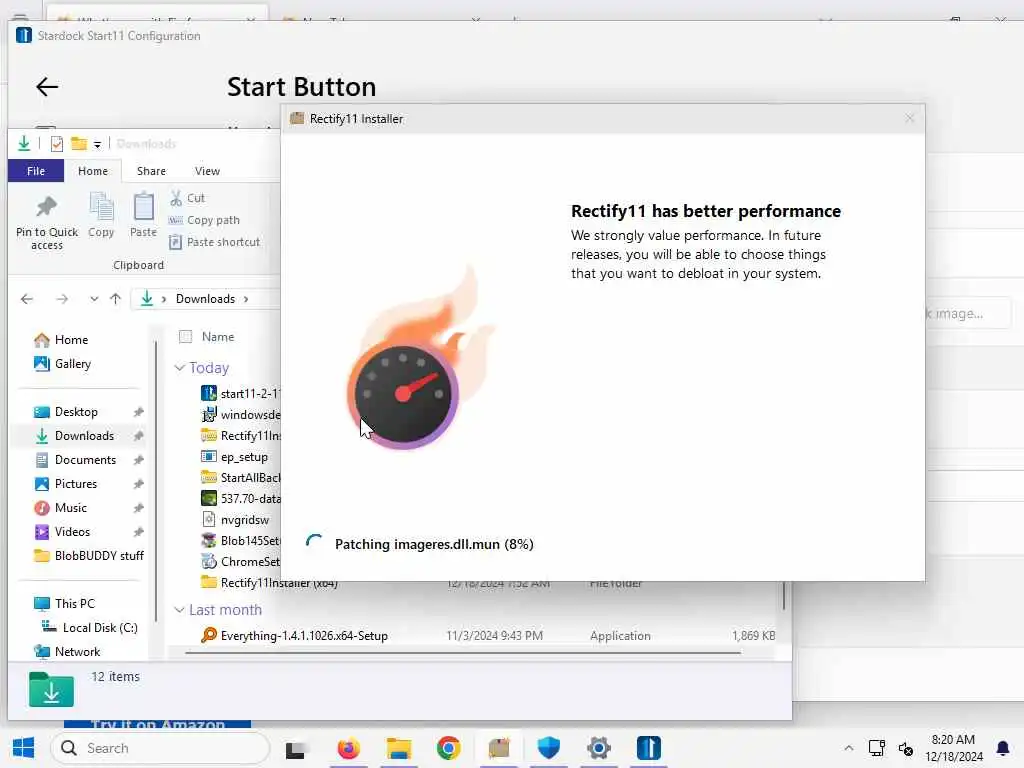Switch to the View ribbon tab
The height and width of the screenshot is (768, 1024).
pyautogui.click(x=207, y=171)
